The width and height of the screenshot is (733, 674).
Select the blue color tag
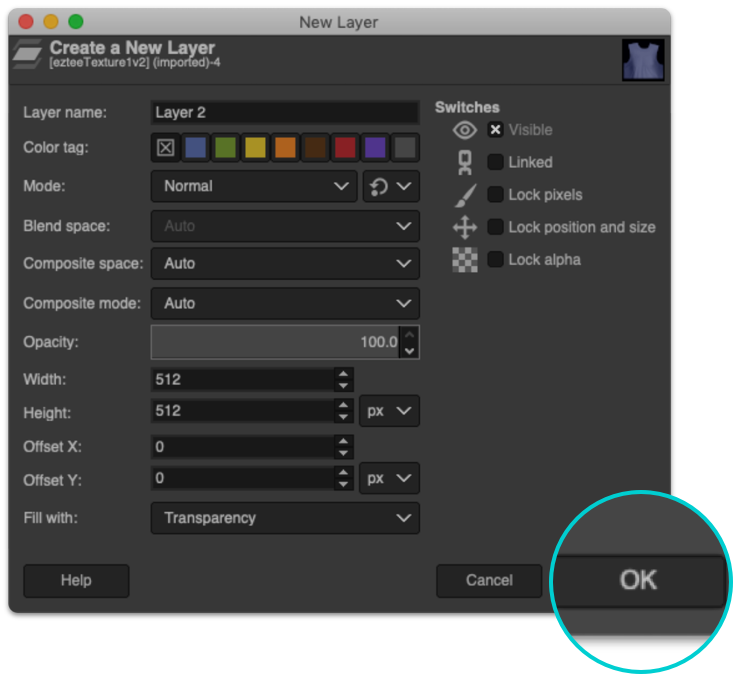coord(195,148)
